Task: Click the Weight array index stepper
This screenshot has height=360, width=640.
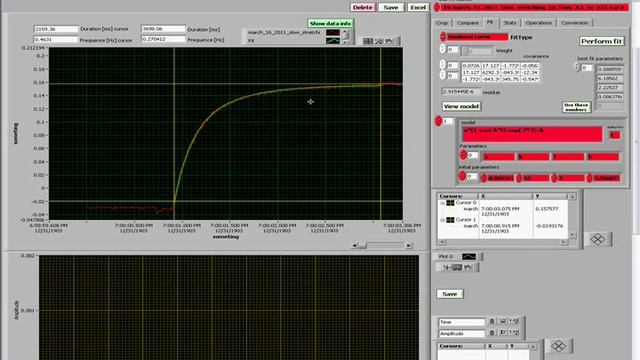Action: pyautogui.click(x=442, y=49)
